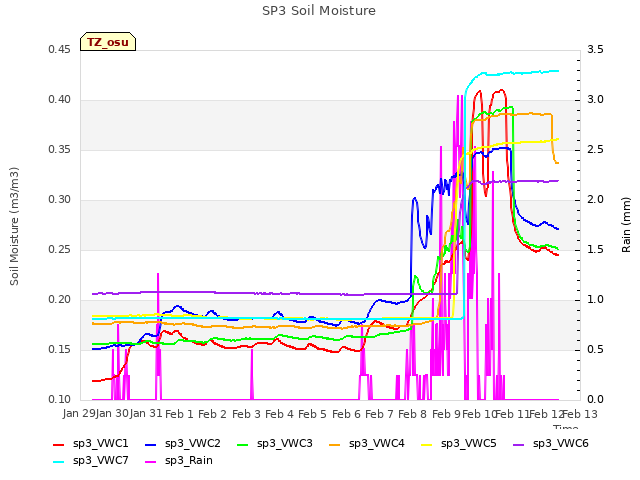640x480 pixels.
Task: Toggle sp3_VWC7 series in legend
Action: coord(91,461)
